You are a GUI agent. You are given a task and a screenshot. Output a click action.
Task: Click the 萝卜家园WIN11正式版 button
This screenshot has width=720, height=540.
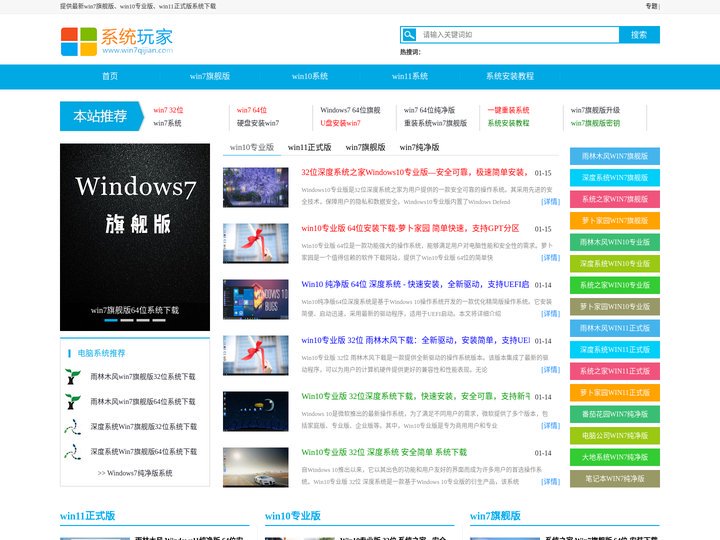tap(615, 393)
